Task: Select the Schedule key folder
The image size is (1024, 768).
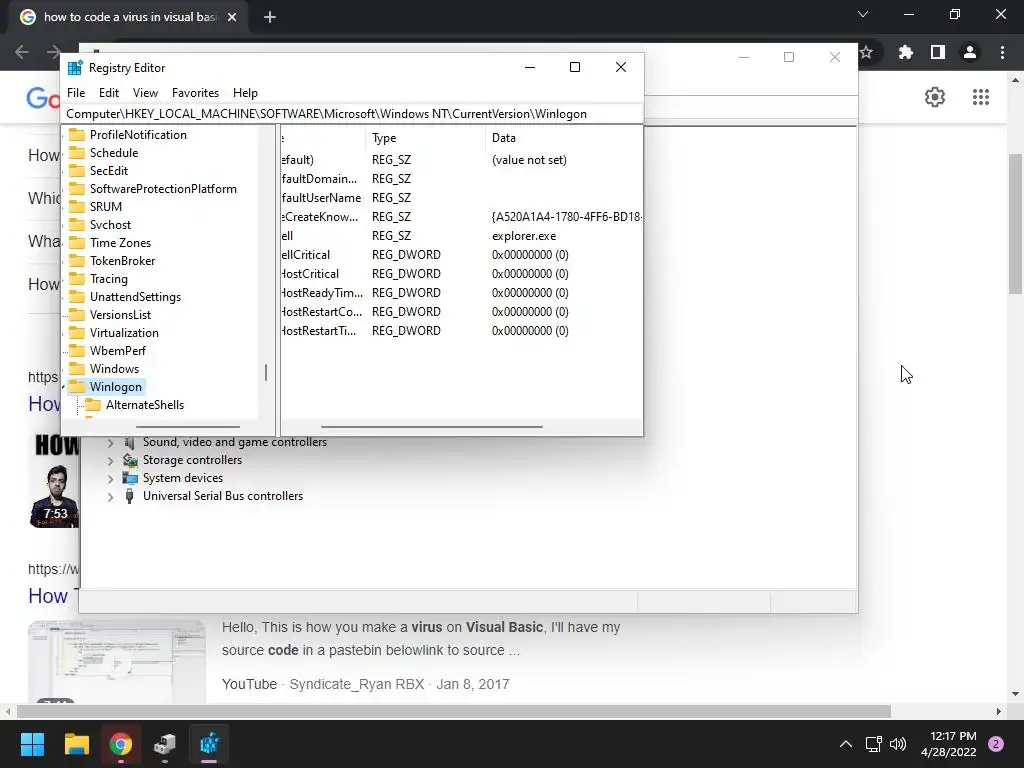Action: 114,153
